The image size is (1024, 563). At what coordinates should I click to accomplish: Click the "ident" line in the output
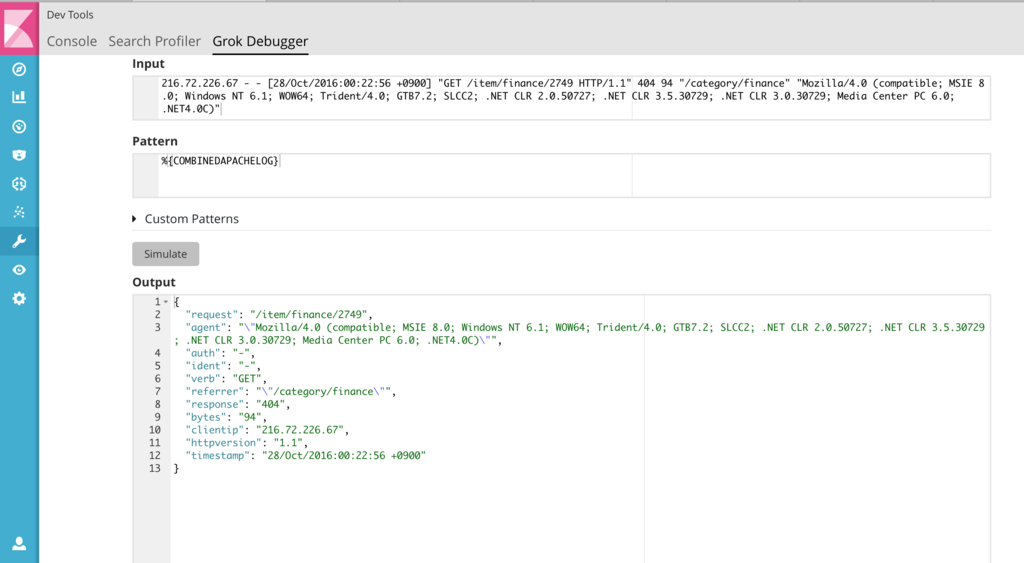click(223, 366)
